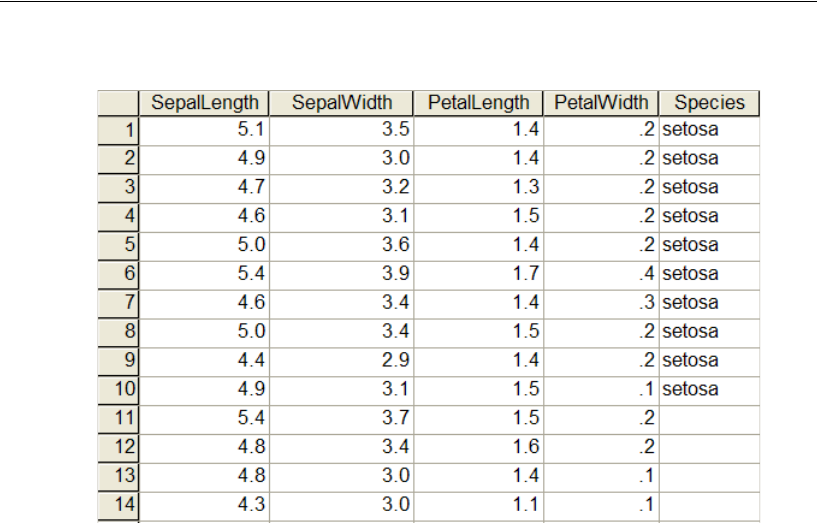The height and width of the screenshot is (523, 817).
Task: Select row number 1 header
Action: tap(119, 130)
